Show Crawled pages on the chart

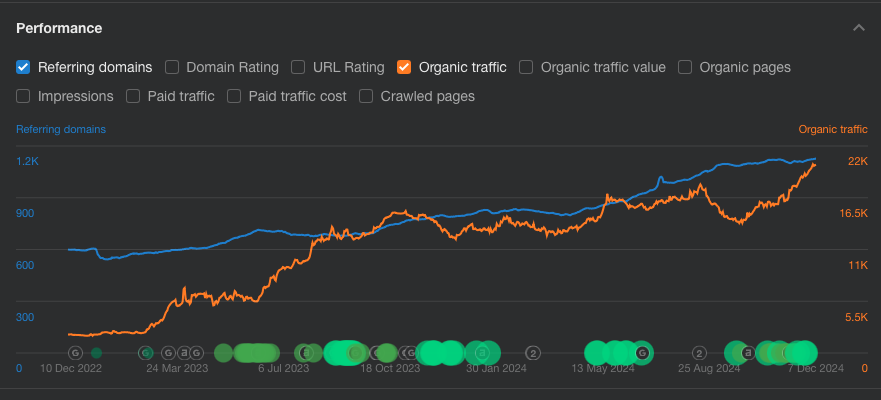coord(366,97)
